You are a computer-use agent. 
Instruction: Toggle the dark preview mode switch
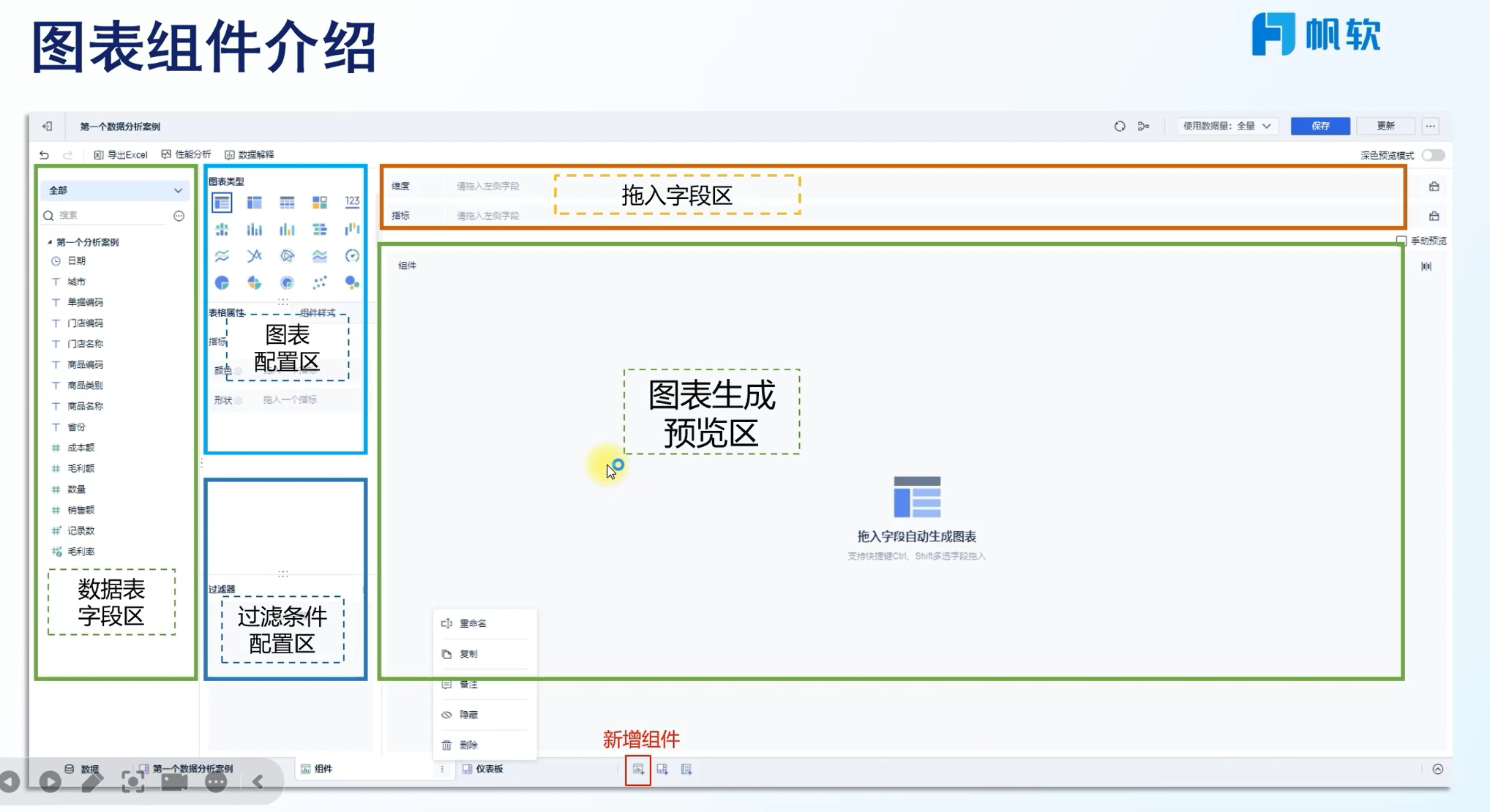1432,155
